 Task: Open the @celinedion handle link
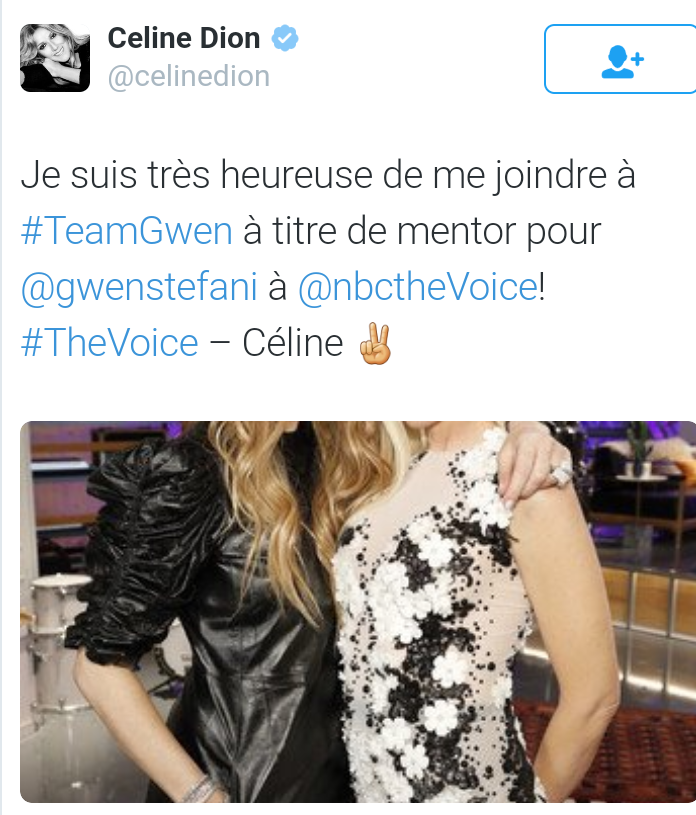189,76
